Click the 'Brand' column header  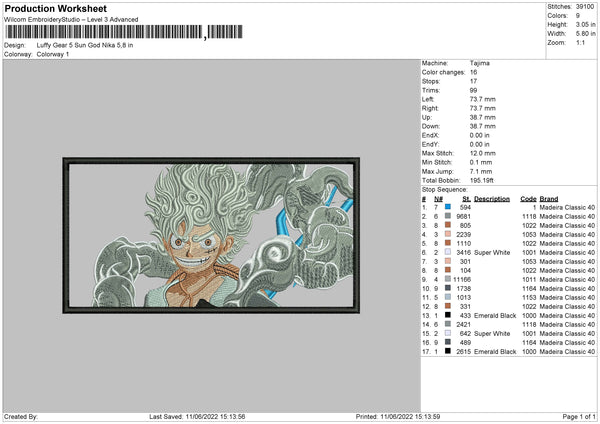point(549,199)
